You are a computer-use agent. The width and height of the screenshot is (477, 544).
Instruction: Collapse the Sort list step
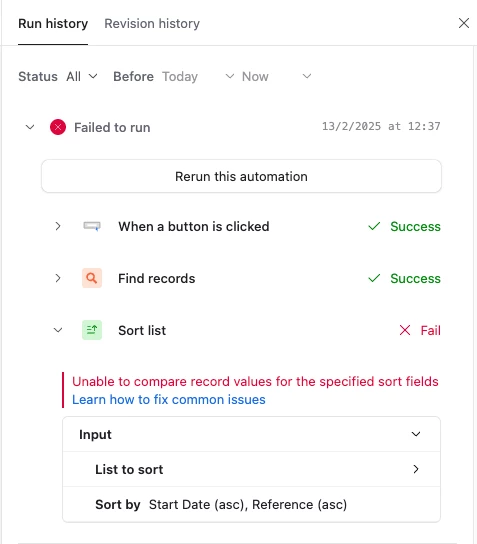pyautogui.click(x=58, y=330)
